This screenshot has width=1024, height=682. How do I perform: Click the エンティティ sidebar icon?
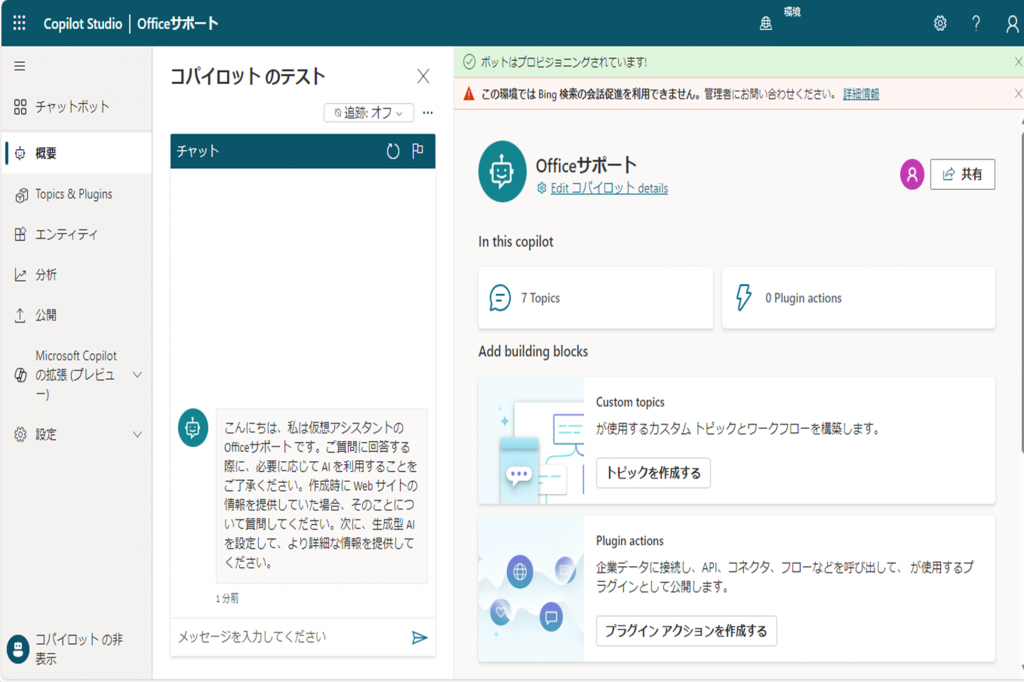[20, 235]
